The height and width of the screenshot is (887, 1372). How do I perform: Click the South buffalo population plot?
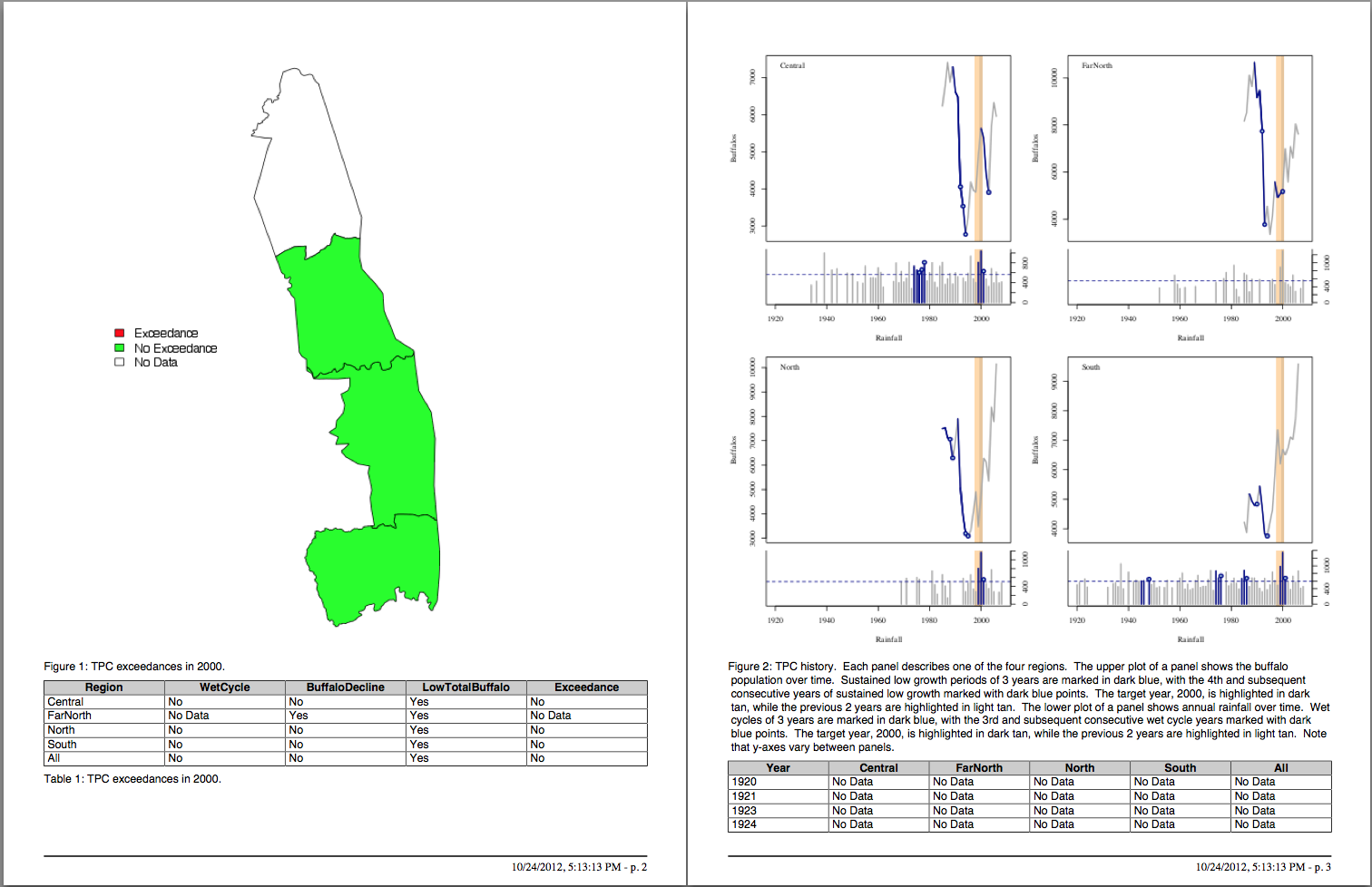coord(1190,450)
